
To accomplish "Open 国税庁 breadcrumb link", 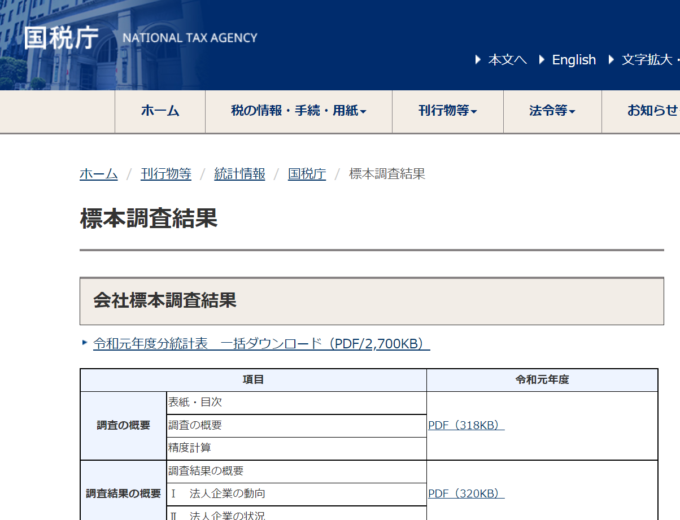I will 307,174.
